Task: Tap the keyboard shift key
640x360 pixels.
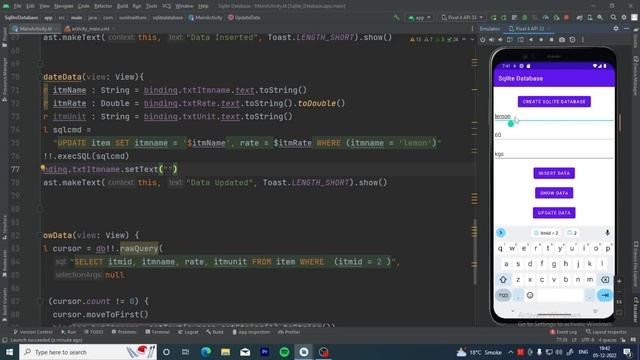Action: coord(503,280)
